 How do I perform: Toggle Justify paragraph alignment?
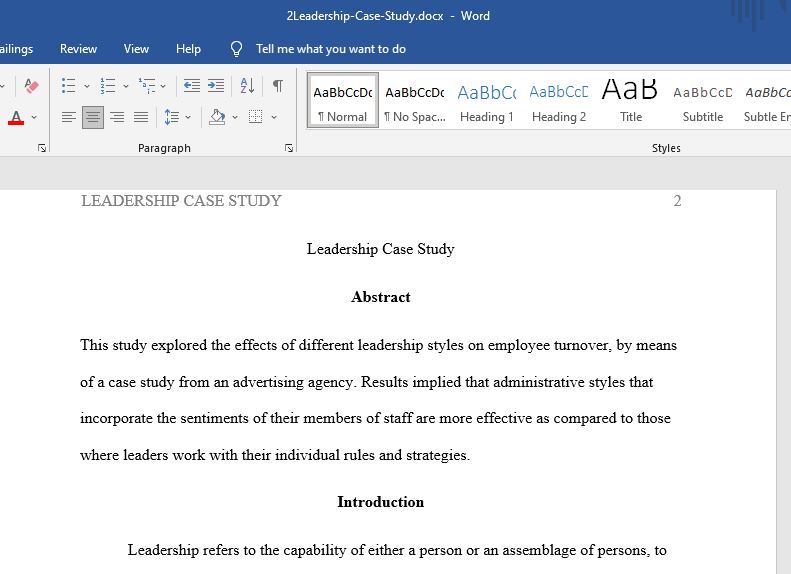pyautogui.click(x=141, y=118)
